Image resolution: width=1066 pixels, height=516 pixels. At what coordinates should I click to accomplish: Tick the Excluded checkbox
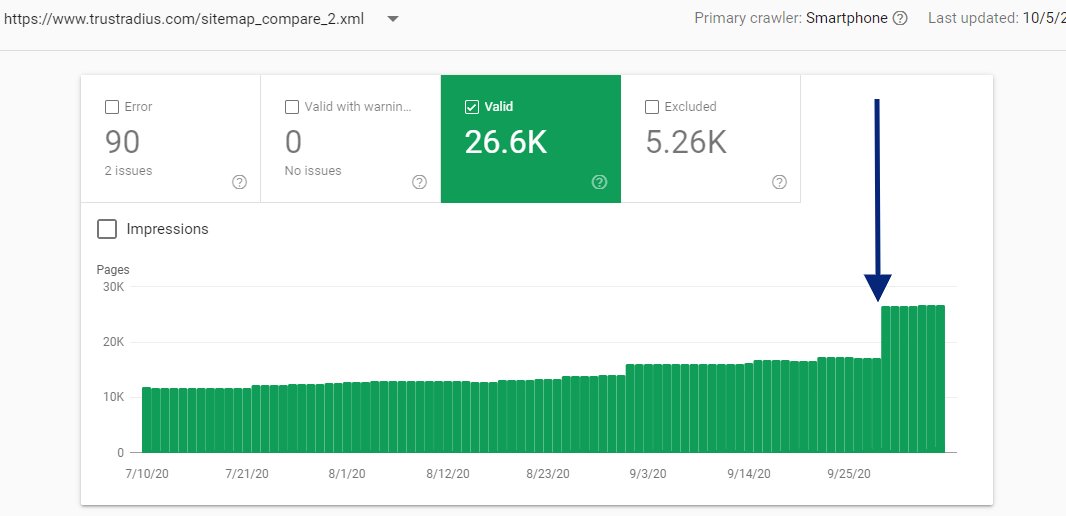(651, 107)
